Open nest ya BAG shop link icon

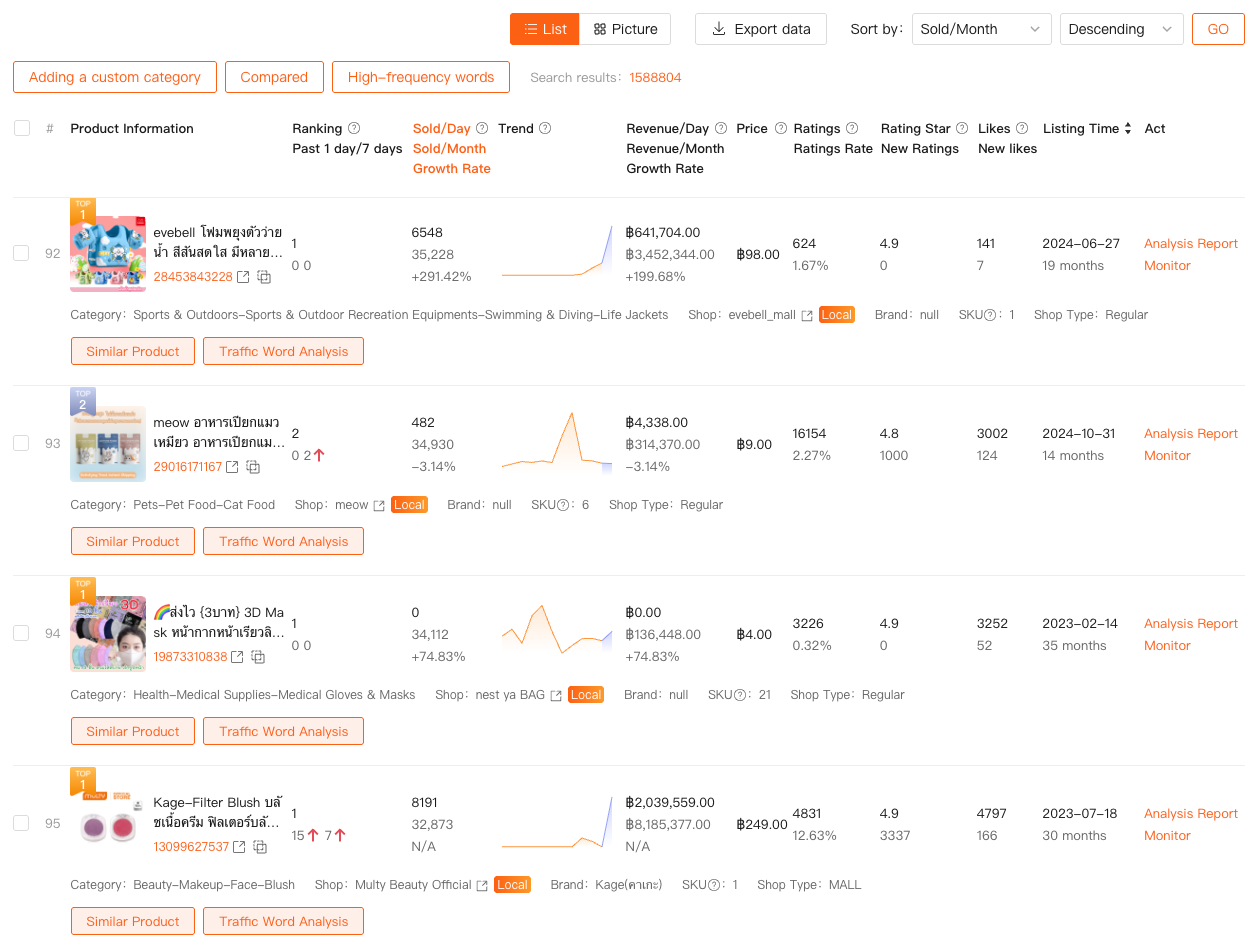coord(555,695)
